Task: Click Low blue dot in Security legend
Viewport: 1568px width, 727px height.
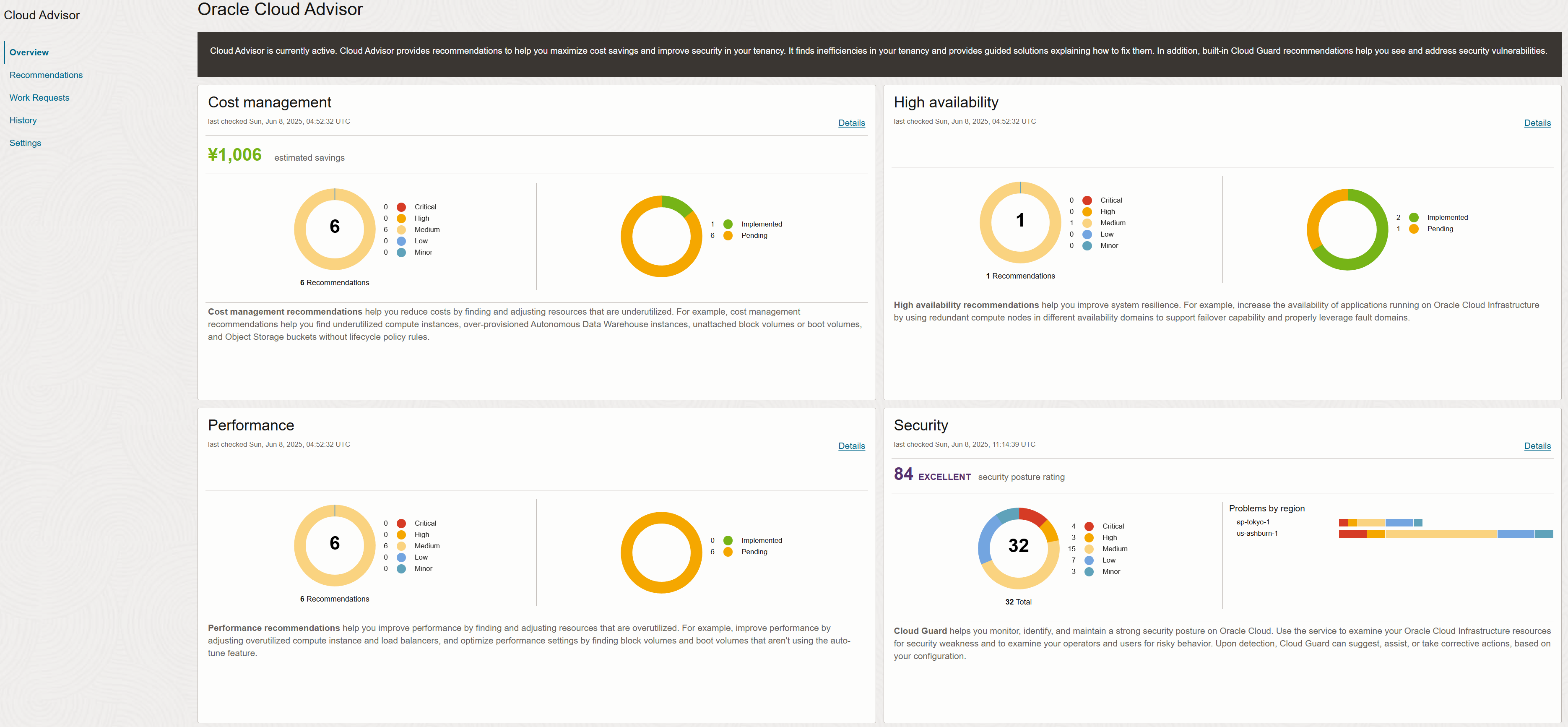Action: [x=1089, y=560]
